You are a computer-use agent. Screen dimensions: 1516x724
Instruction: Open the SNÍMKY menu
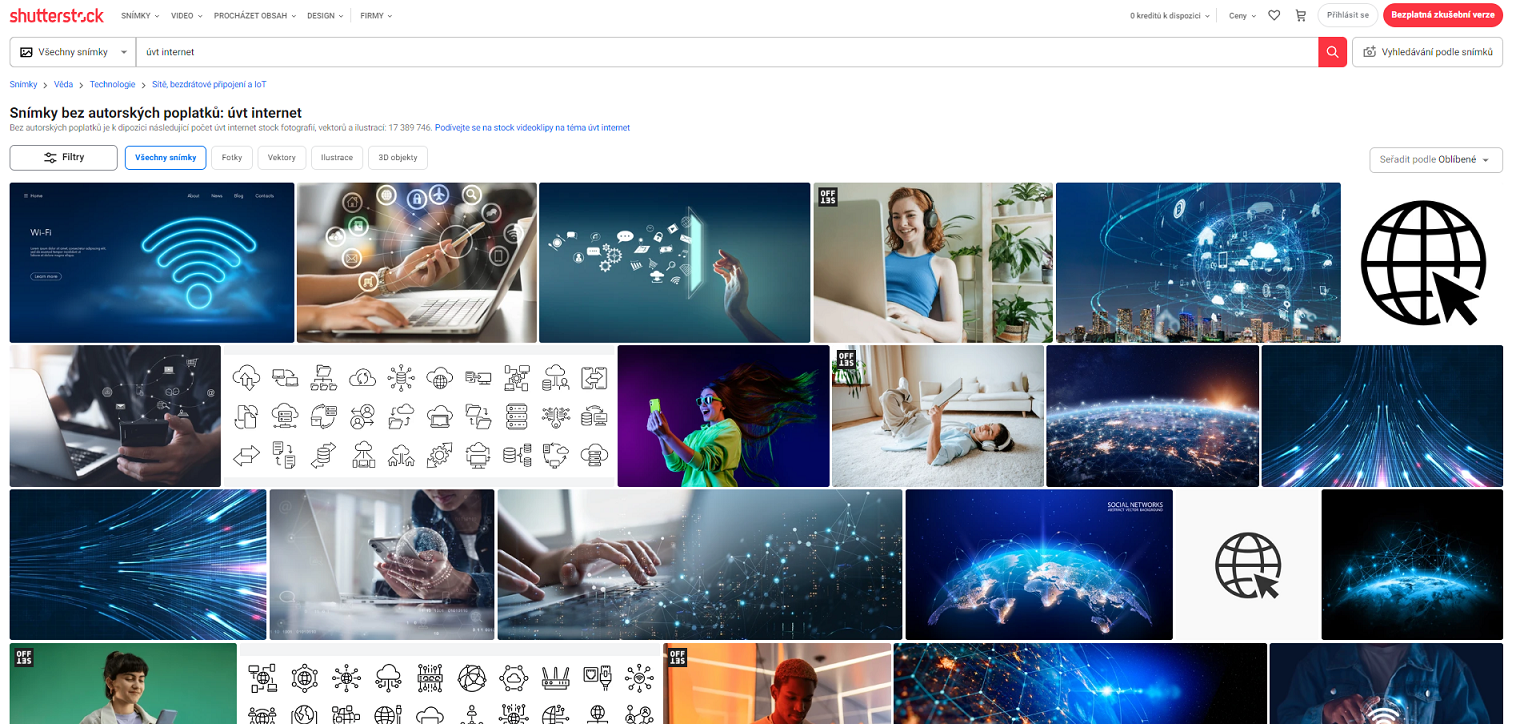(x=139, y=15)
